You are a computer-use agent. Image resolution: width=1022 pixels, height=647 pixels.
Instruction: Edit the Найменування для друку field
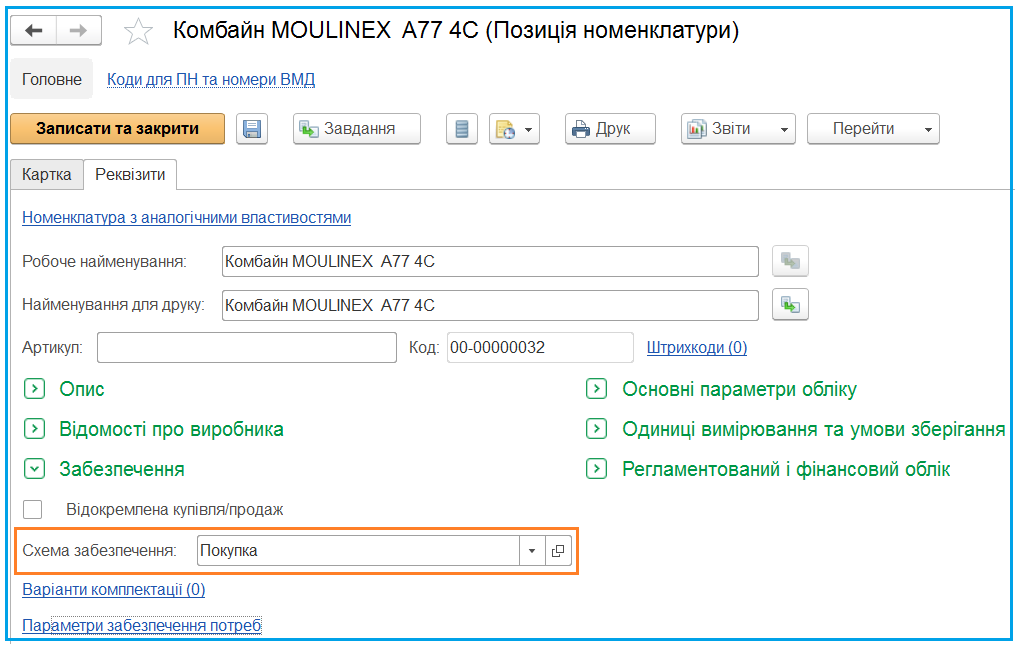tap(490, 305)
